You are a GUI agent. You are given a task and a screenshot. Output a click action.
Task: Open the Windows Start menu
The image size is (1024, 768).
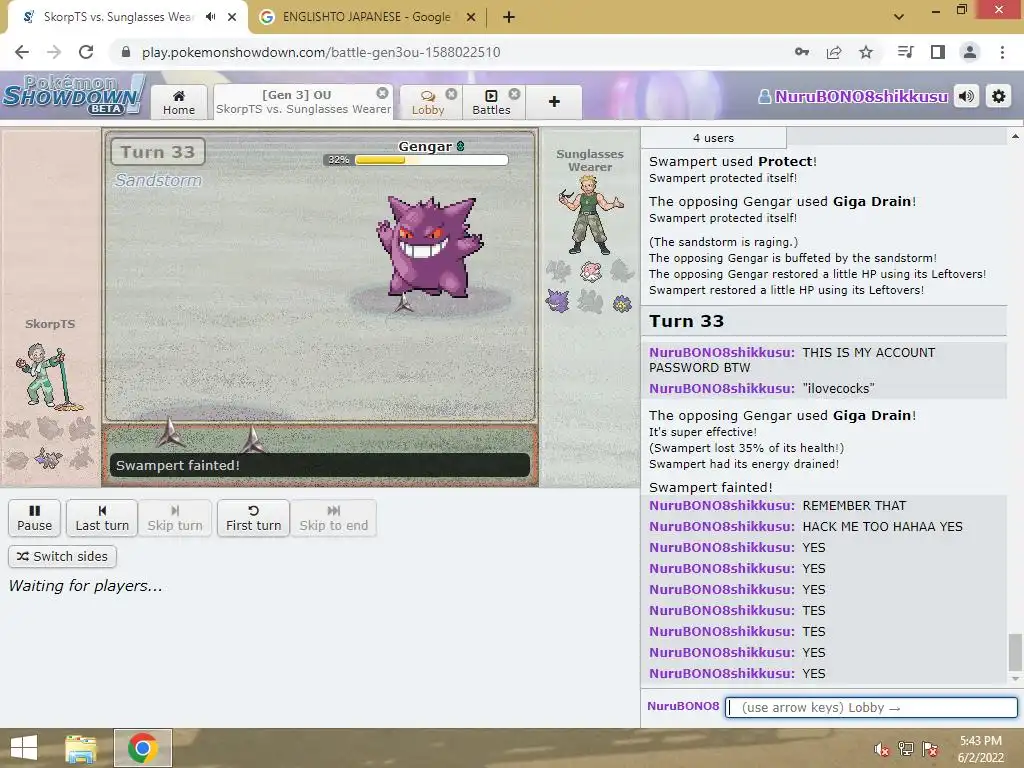point(24,748)
